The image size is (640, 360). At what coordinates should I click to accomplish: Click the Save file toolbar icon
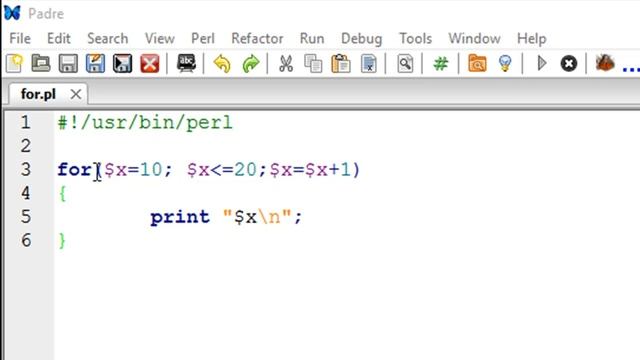(68, 64)
